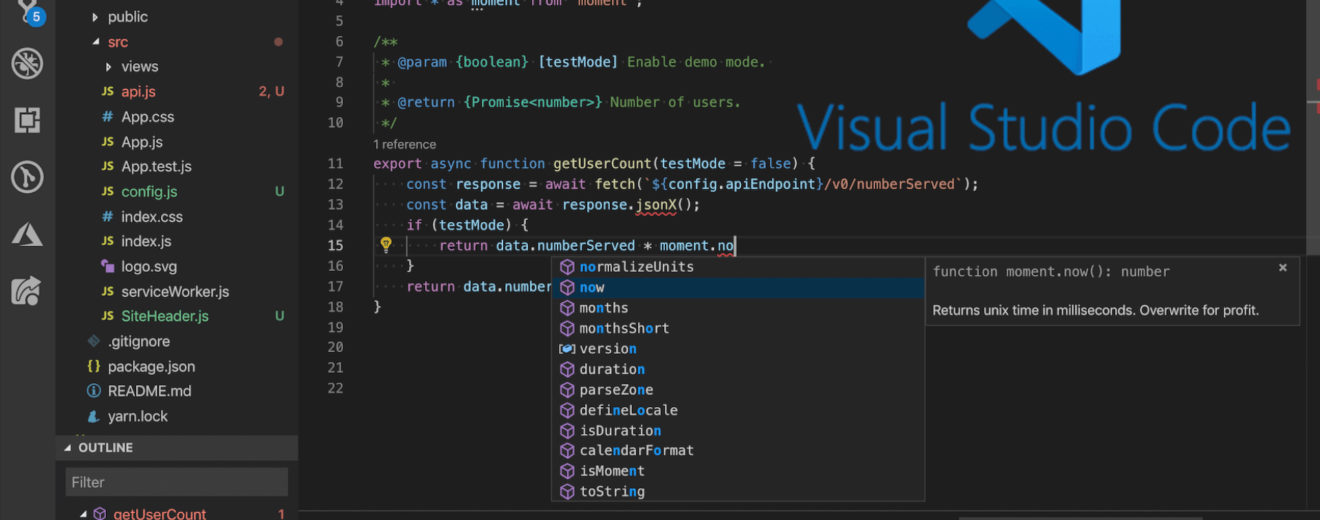This screenshot has height=520, width=1320.
Task: Open the Extensions view icon
Action: point(27,121)
